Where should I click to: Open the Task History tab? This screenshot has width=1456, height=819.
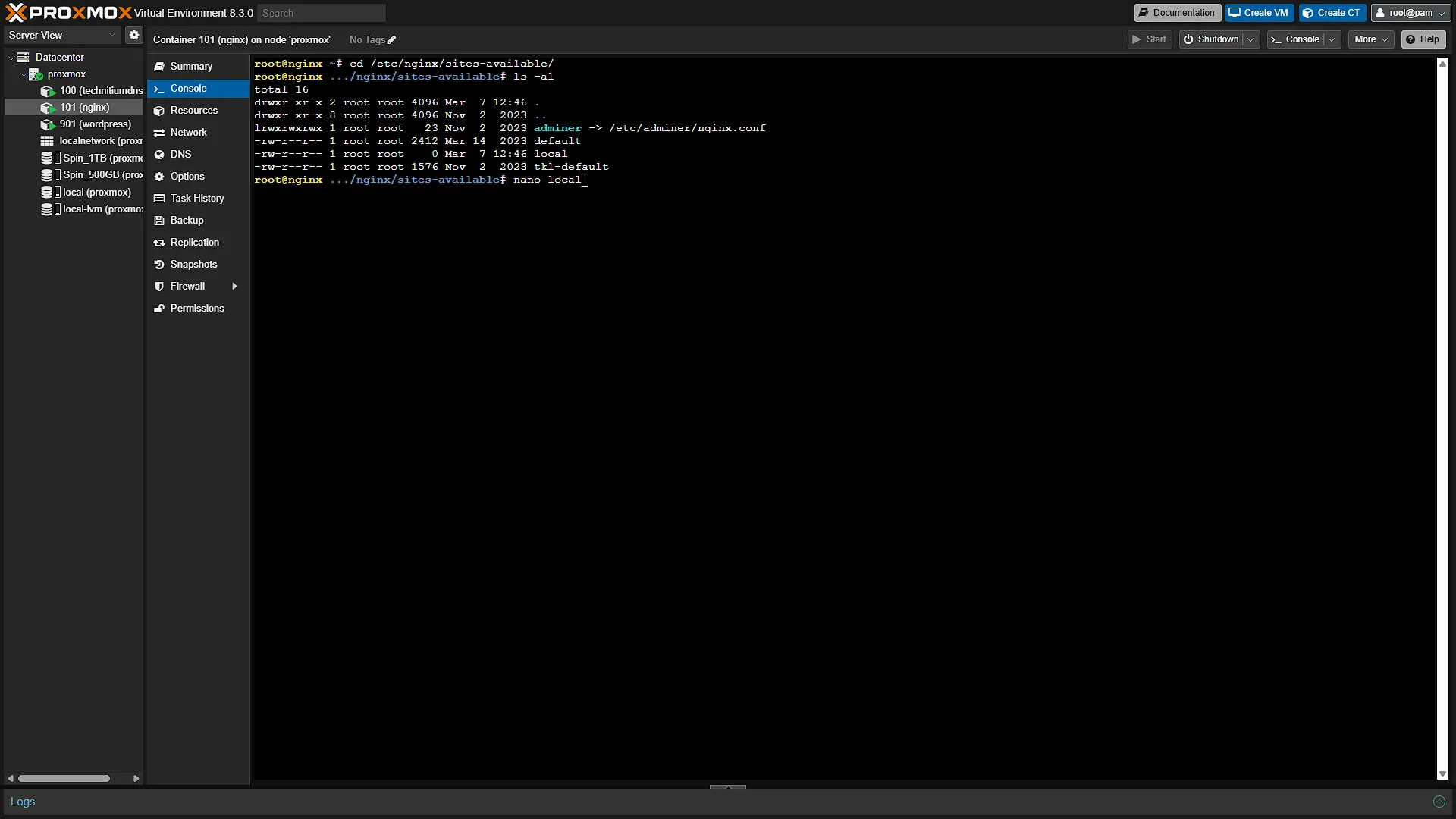coord(199,199)
